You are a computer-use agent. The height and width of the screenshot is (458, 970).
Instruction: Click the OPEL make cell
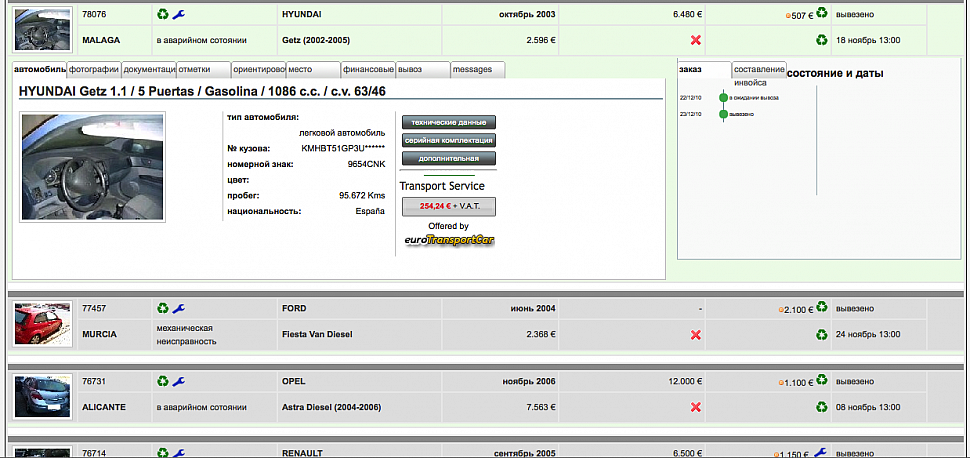pyautogui.click(x=360, y=381)
